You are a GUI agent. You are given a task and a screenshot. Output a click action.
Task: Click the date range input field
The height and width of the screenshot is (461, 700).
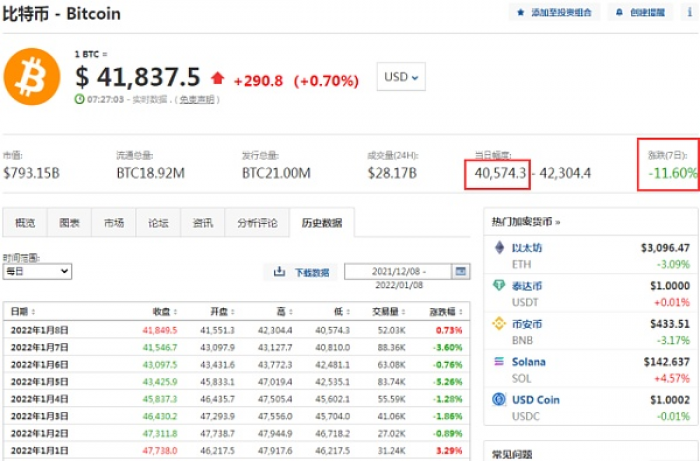pos(398,271)
